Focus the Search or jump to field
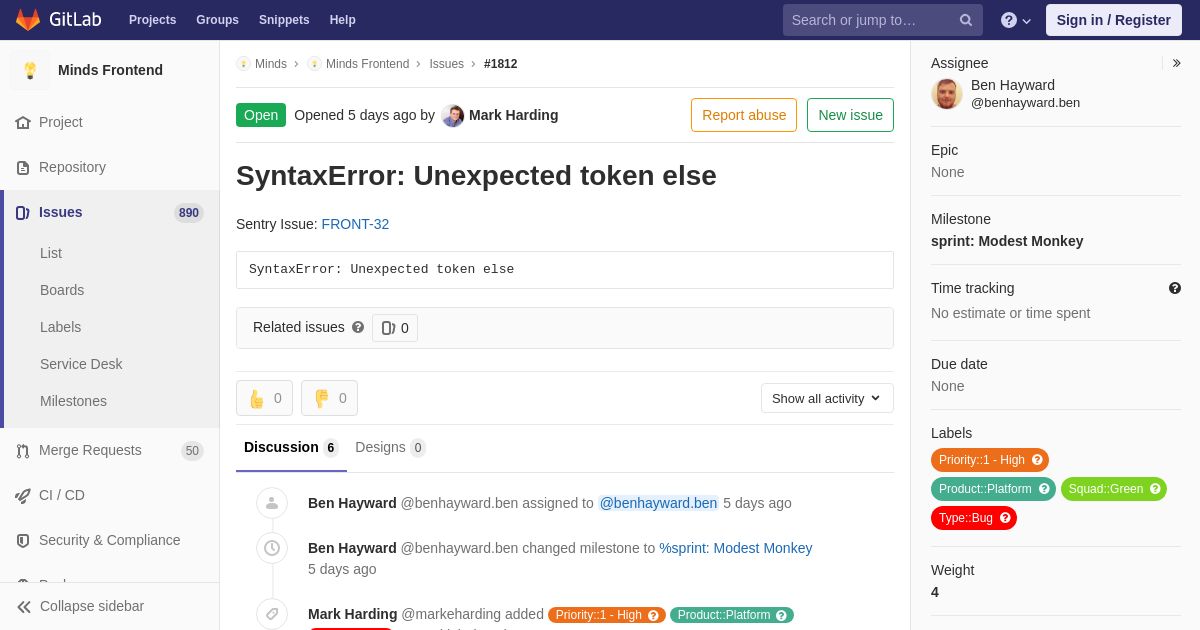Image resolution: width=1200 pixels, height=630 pixels. pyautogui.click(x=870, y=20)
